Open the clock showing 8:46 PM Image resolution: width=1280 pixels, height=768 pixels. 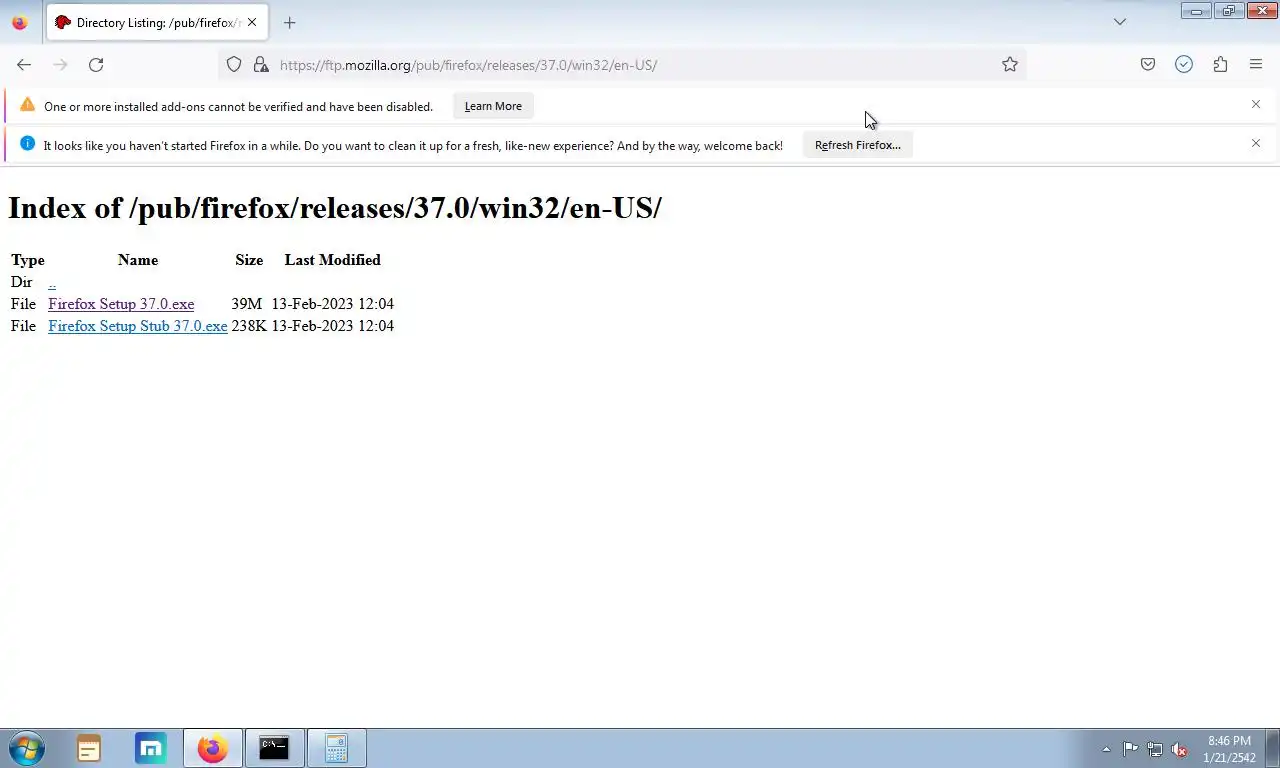click(1229, 749)
